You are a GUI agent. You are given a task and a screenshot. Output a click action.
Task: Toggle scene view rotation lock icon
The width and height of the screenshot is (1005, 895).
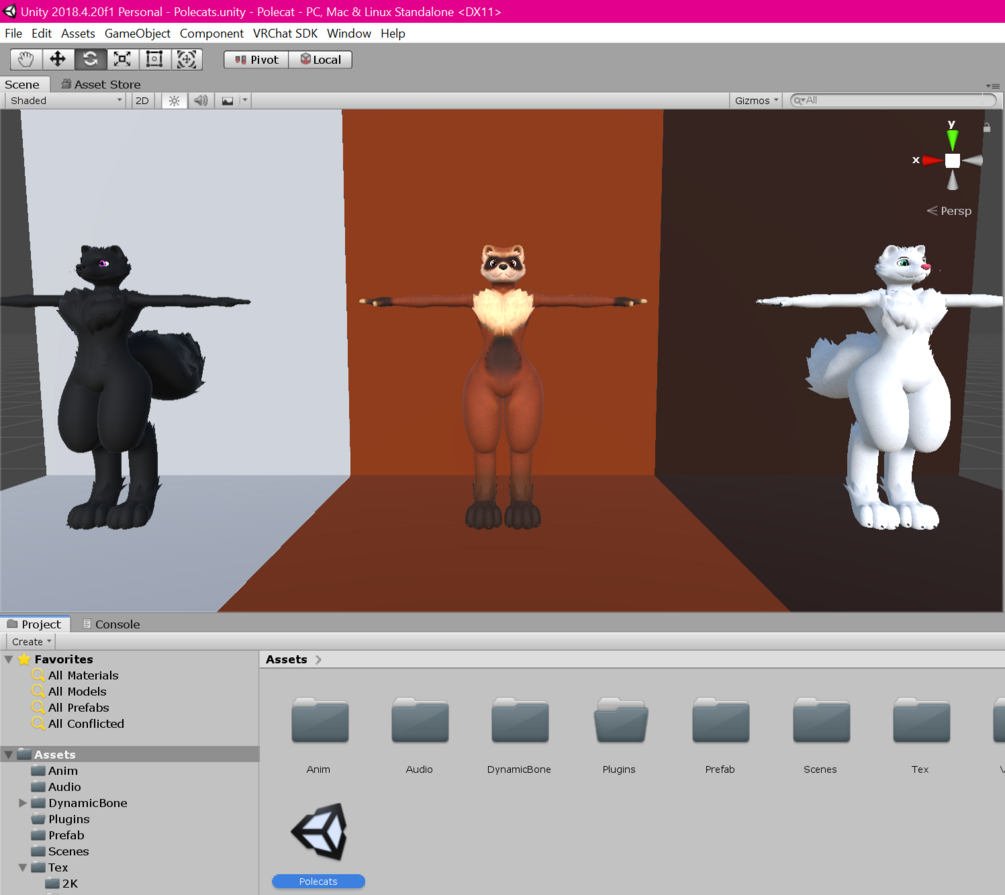(987, 128)
